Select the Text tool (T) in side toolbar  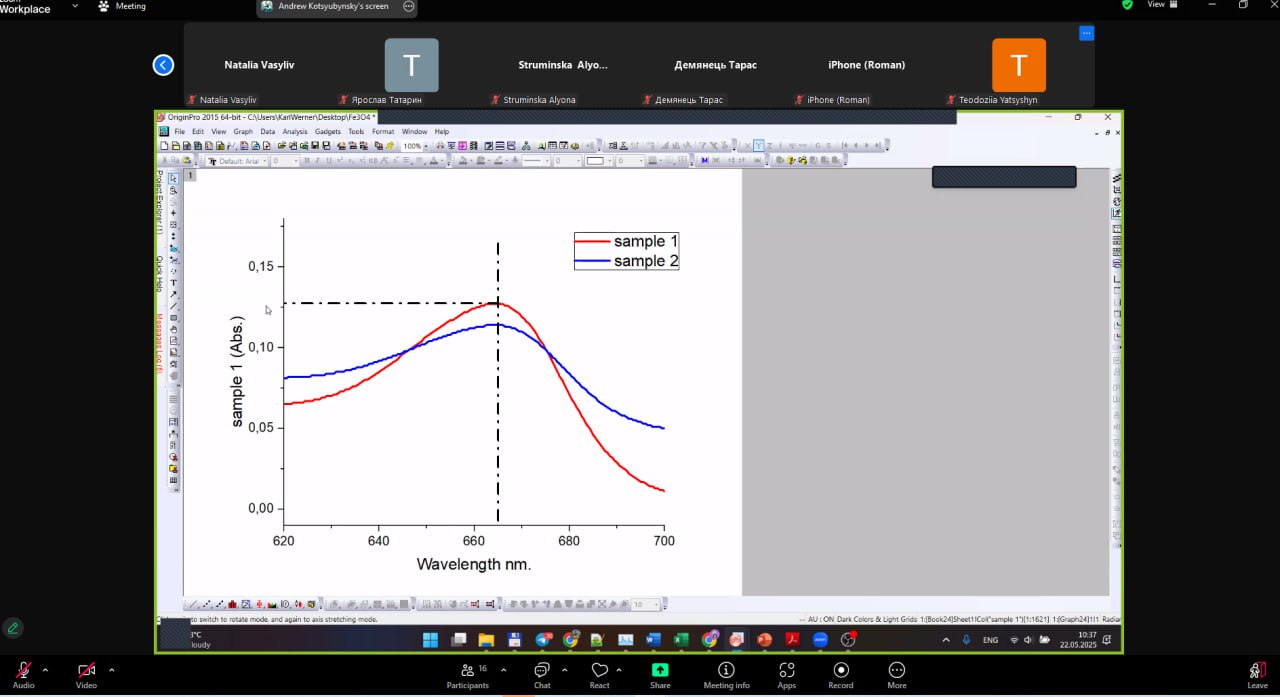173,283
